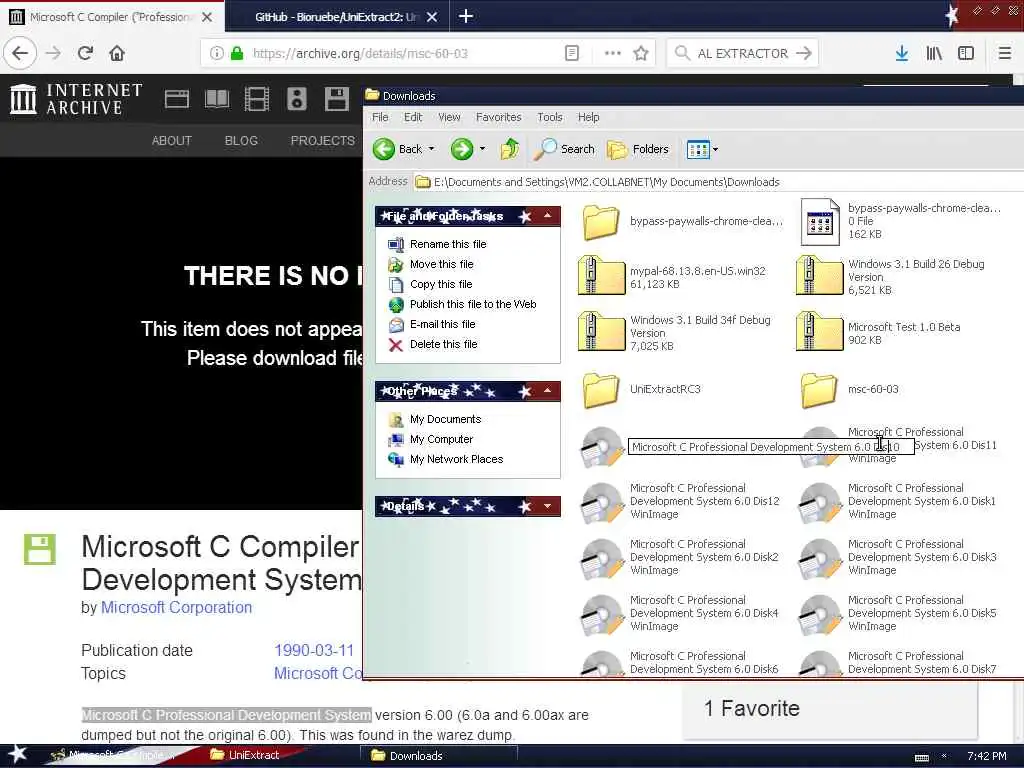
Task: Bookmark this page with the star
Action: coord(641,53)
